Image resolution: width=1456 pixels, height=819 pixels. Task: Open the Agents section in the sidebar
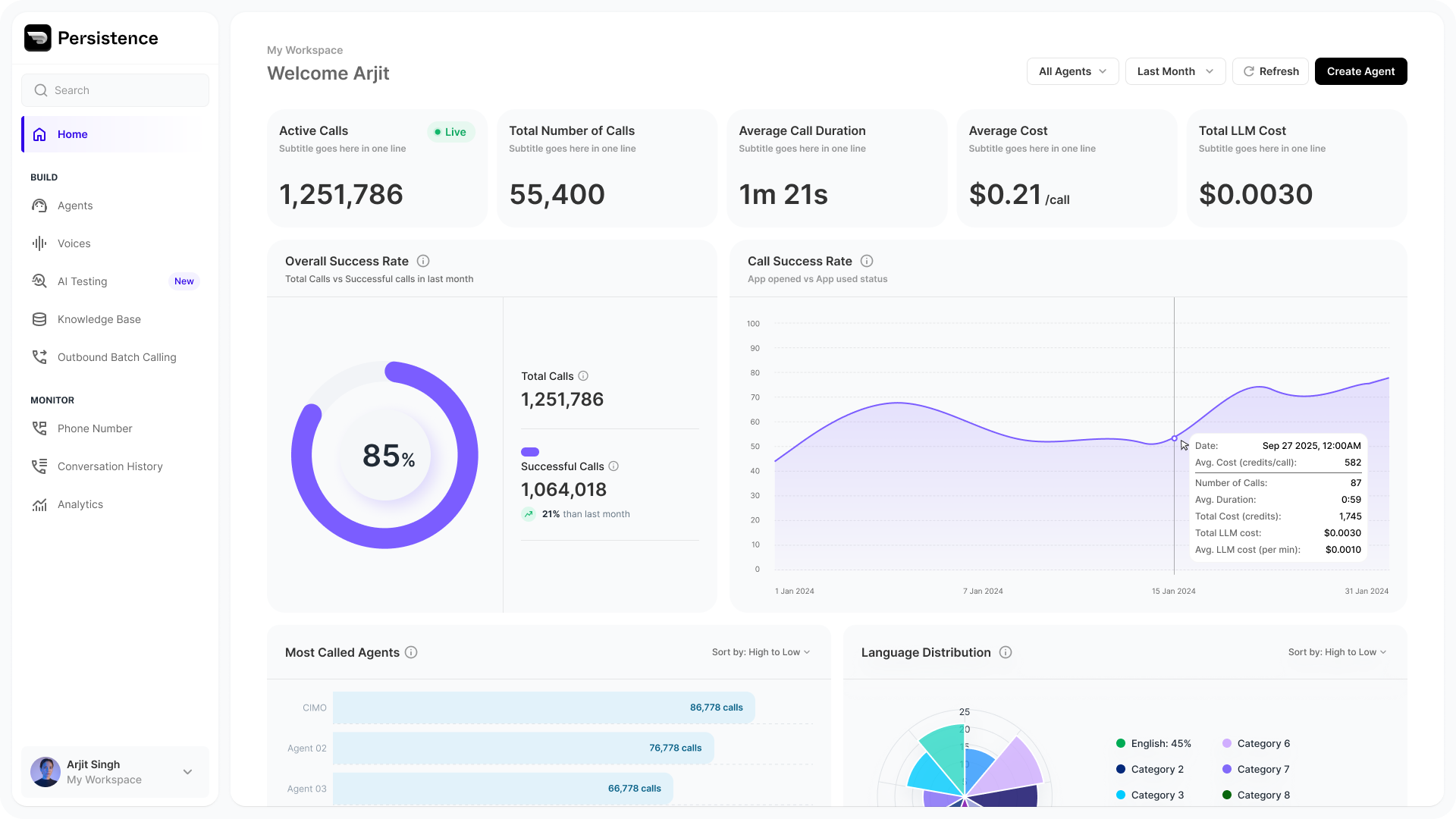pos(74,206)
